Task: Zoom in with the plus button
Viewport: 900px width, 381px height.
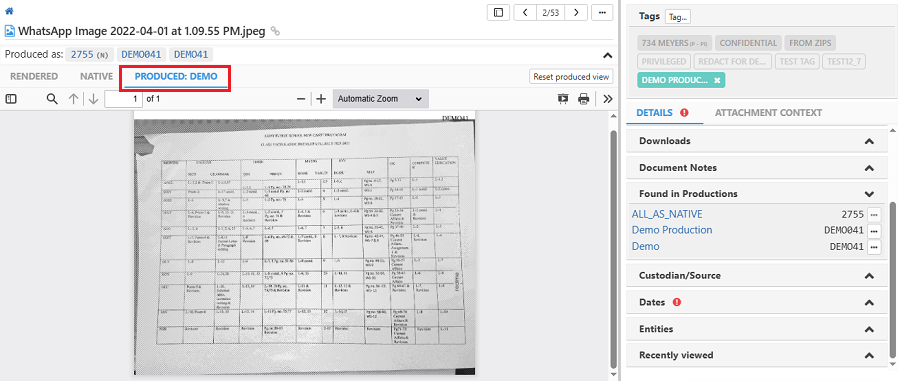Action: coord(321,99)
